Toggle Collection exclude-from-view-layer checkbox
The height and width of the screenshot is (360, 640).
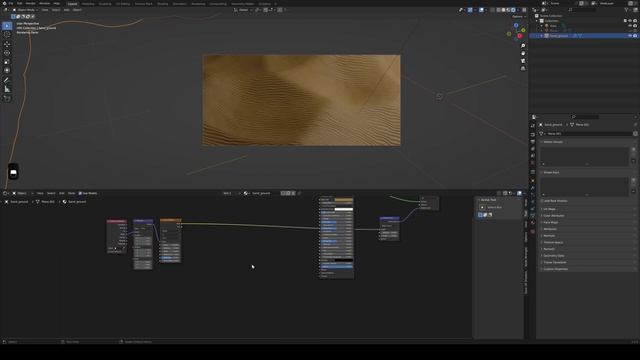[625, 20]
